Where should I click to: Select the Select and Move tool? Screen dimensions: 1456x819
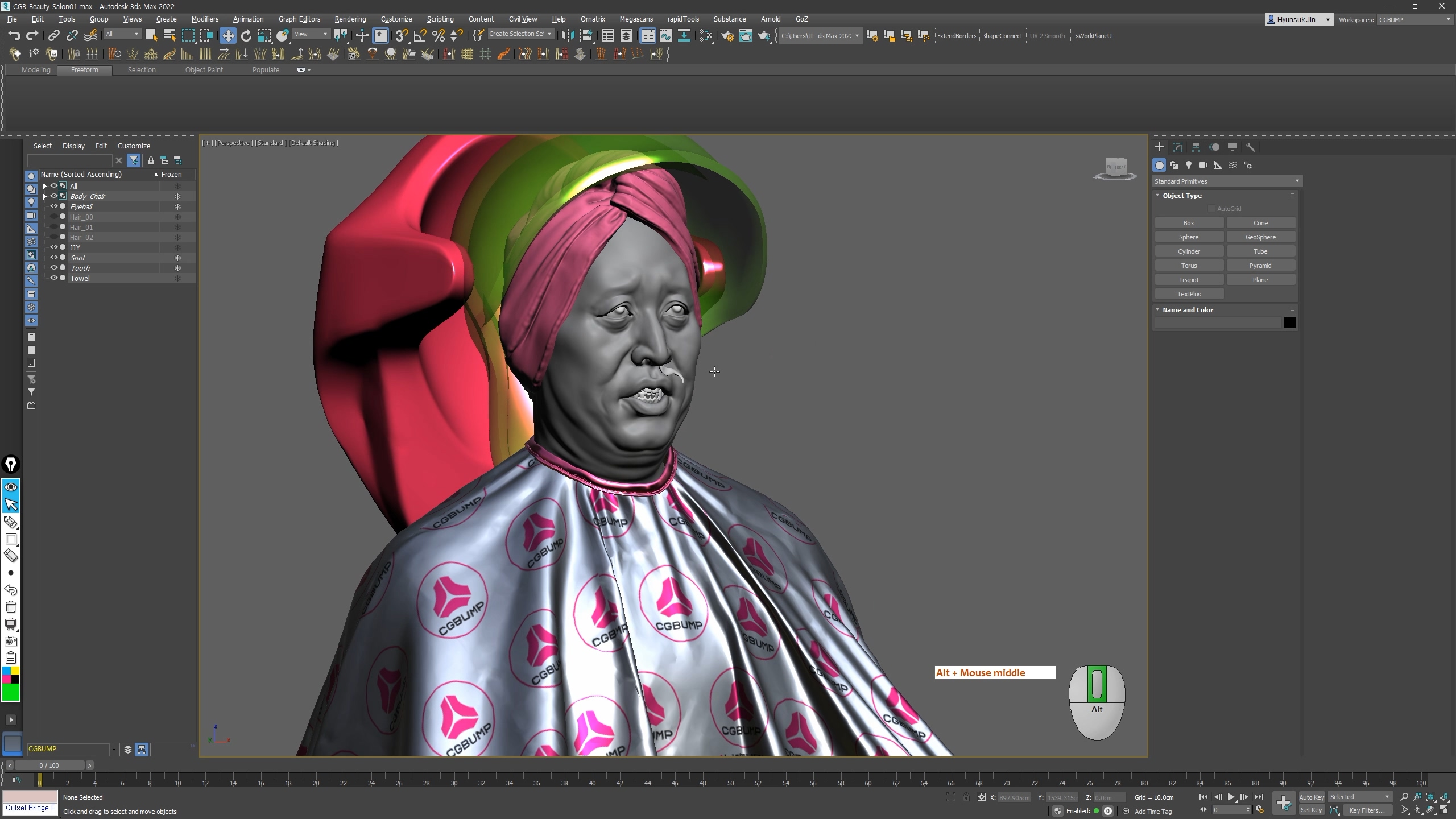pos(227,36)
